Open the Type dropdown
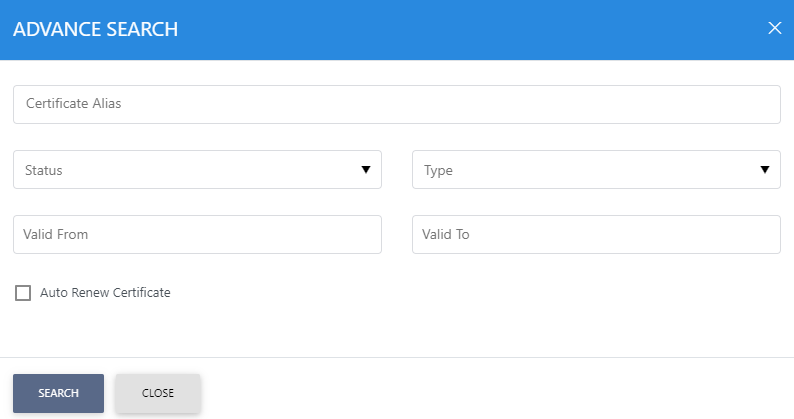This screenshot has width=794, height=419. coord(596,170)
